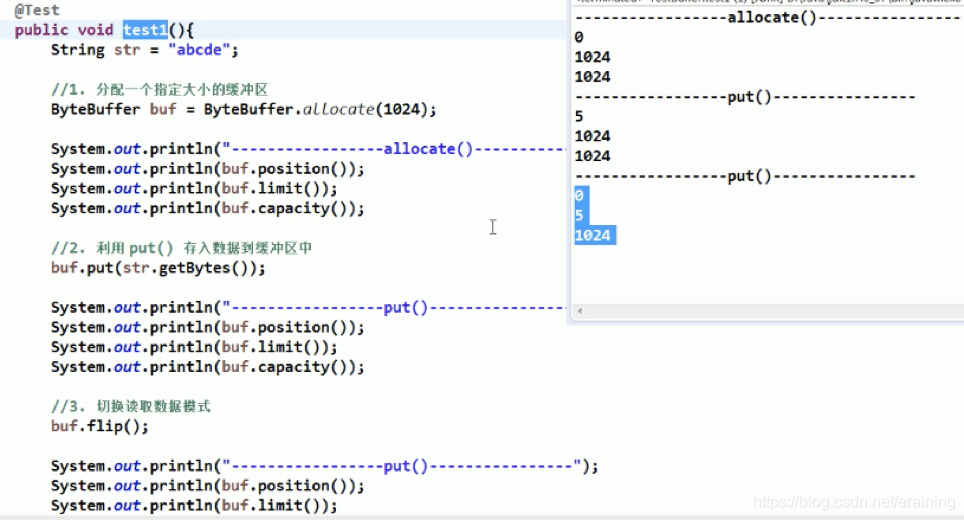Click the unhighlighted 5 in console output
This screenshot has height=520, width=964.
(579, 117)
